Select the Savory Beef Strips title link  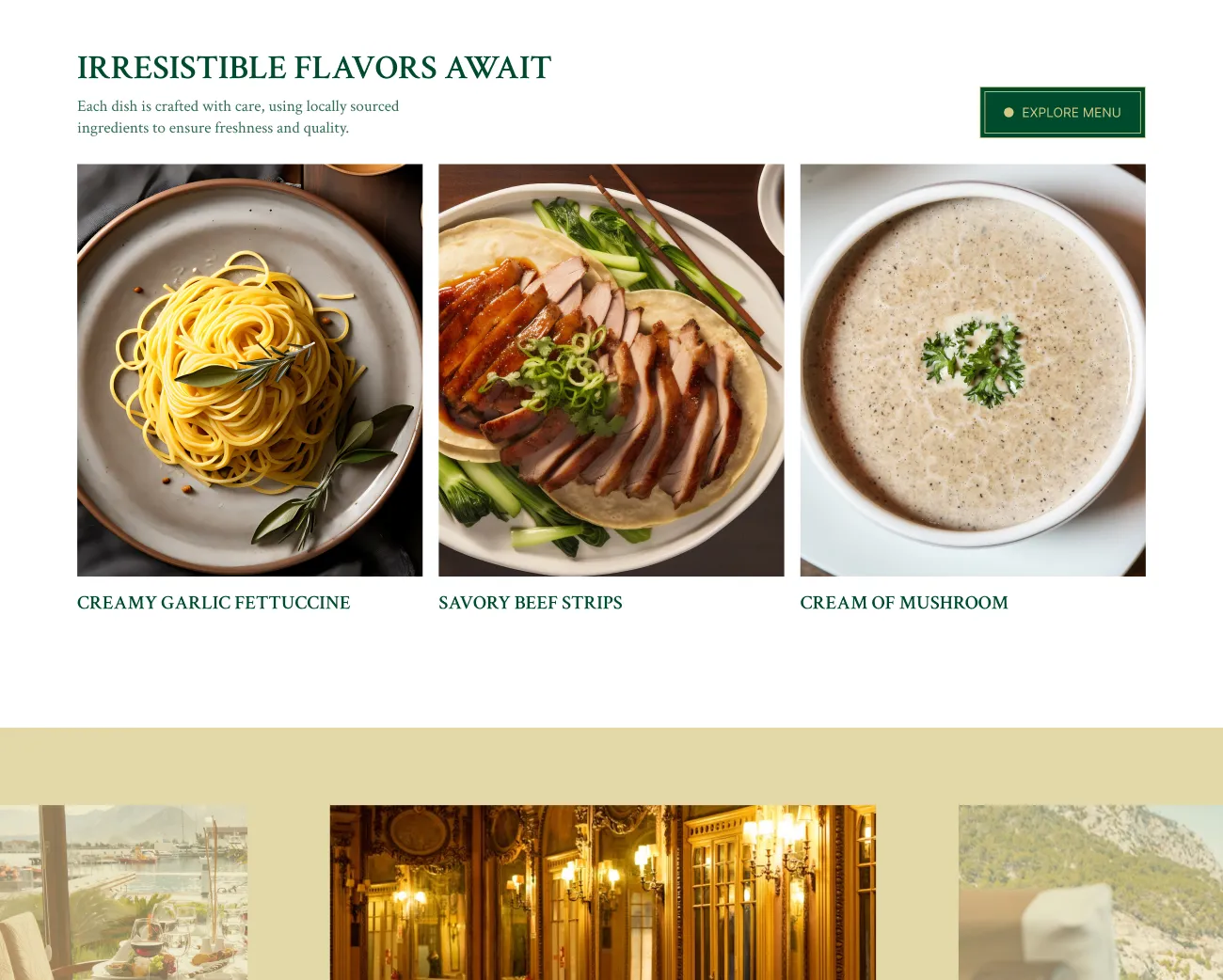(531, 603)
